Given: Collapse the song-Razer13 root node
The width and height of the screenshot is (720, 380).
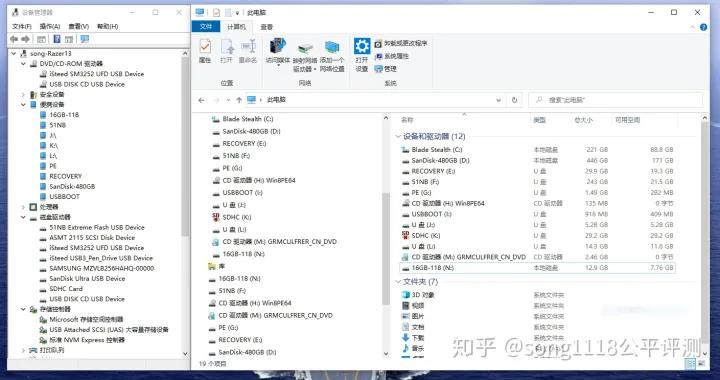Looking at the screenshot, I should click(14, 54).
